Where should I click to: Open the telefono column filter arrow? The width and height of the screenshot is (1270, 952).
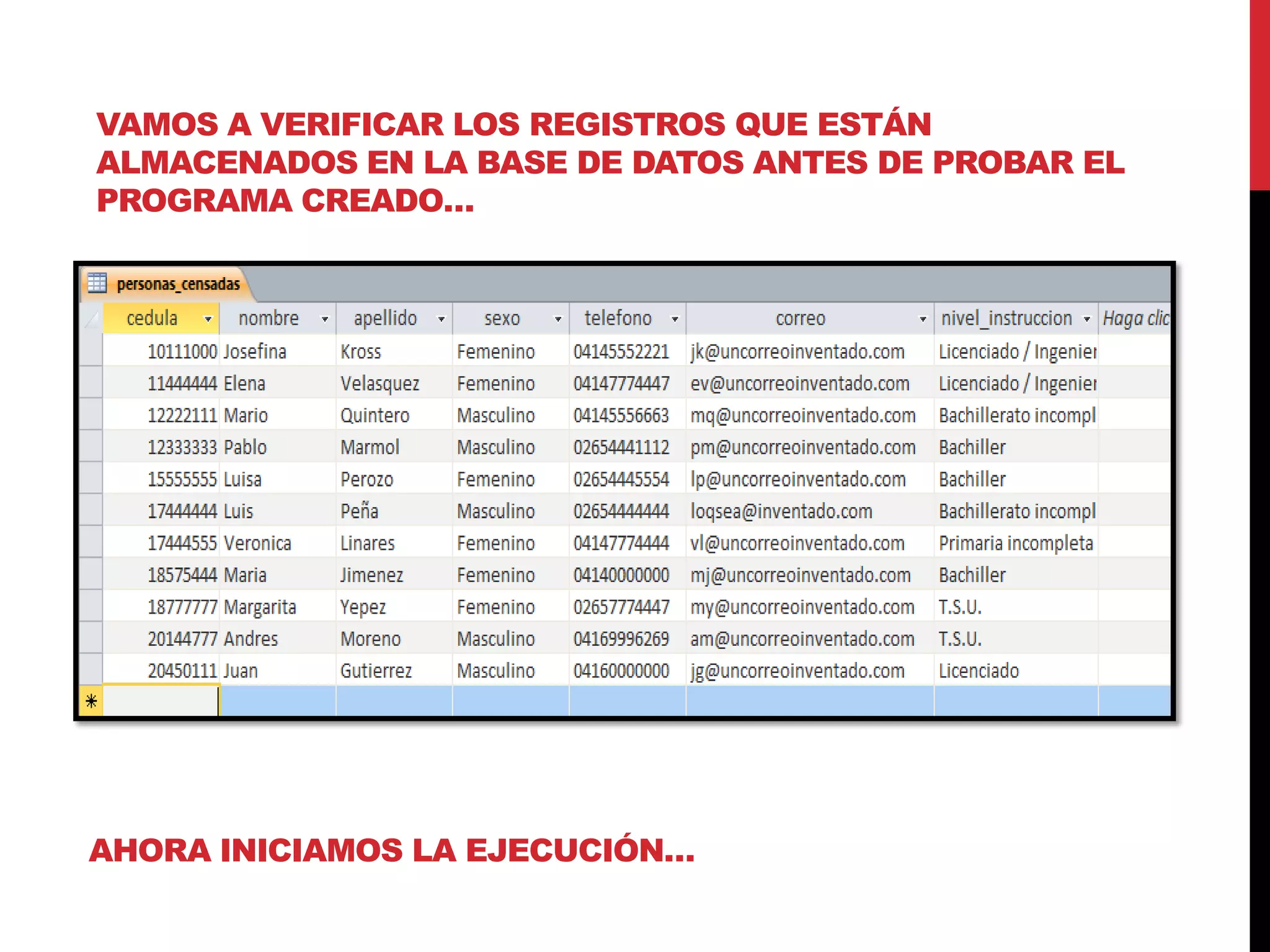click(x=675, y=319)
